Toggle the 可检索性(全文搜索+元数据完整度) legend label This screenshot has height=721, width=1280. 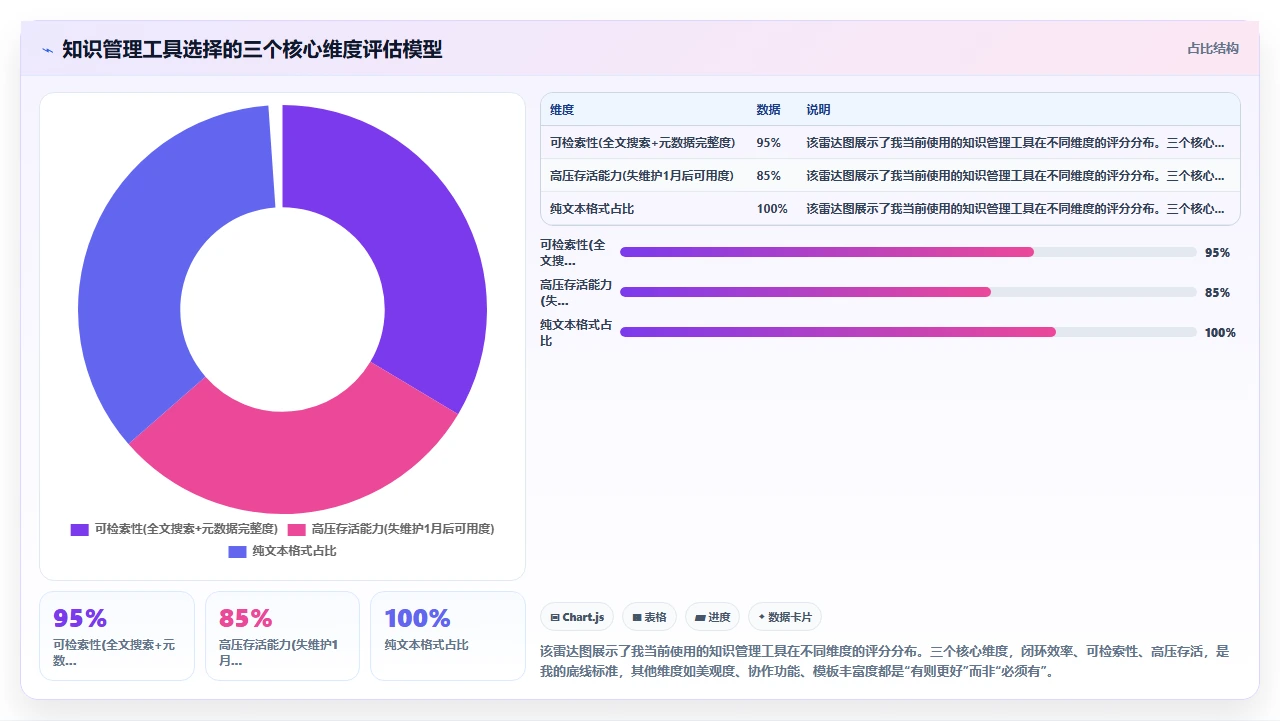[185, 529]
